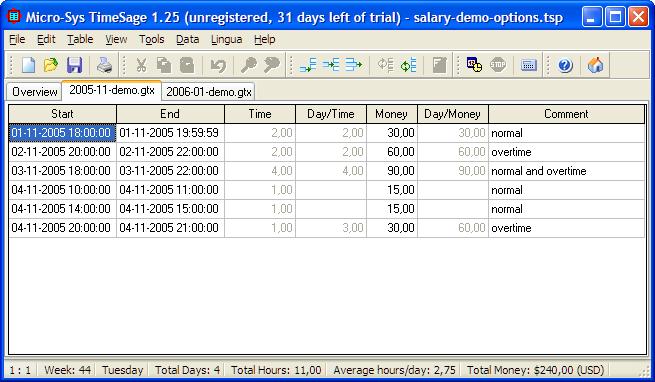This screenshot has height=382, width=655.
Task: Click the gray STOP sign icon
Action: click(x=498, y=65)
